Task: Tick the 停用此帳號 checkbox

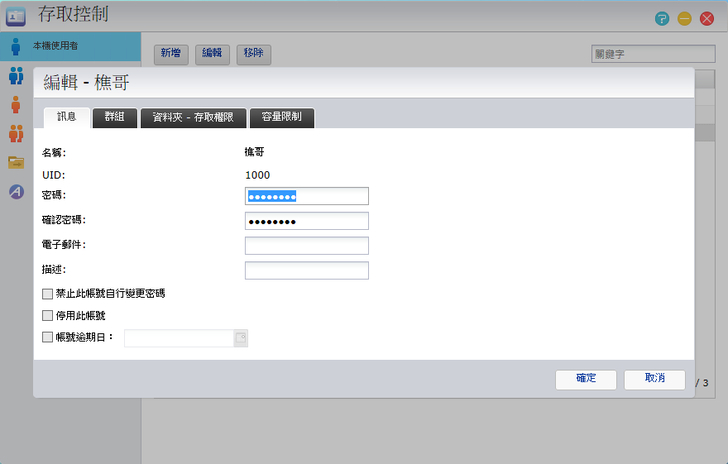Action: (47, 315)
